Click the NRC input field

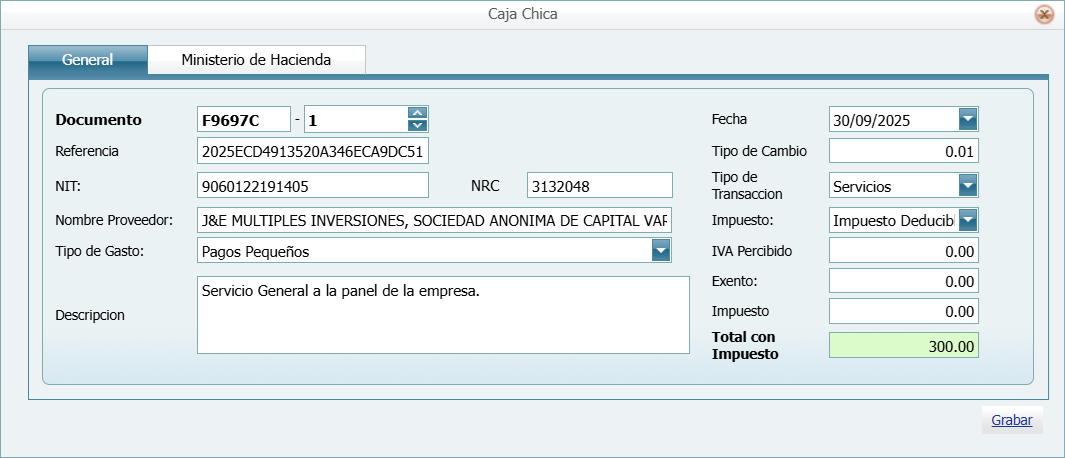click(600, 186)
